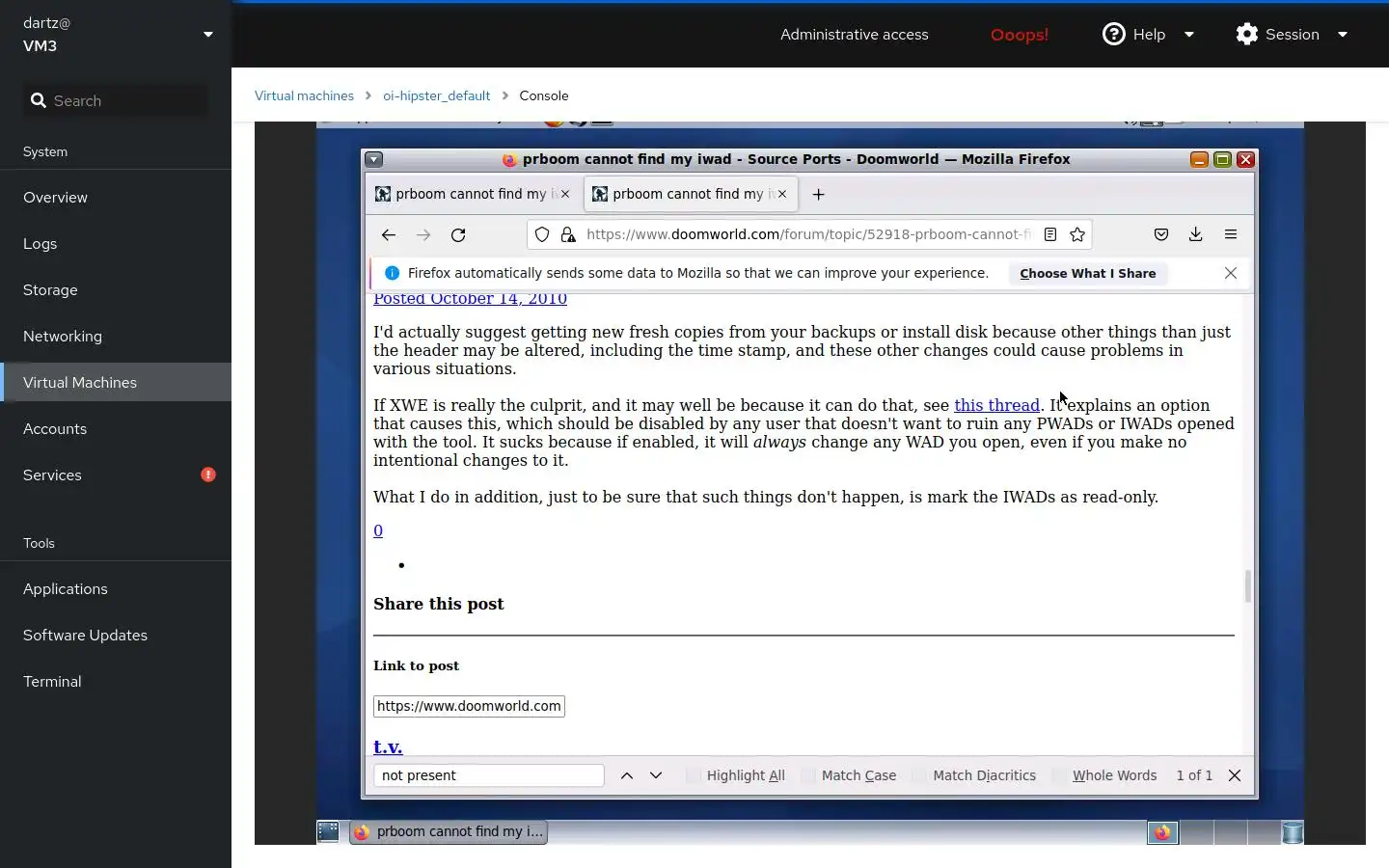Open the Firefox downloads panel
The image size is (1389, 868).
[x=1195, y=234]
